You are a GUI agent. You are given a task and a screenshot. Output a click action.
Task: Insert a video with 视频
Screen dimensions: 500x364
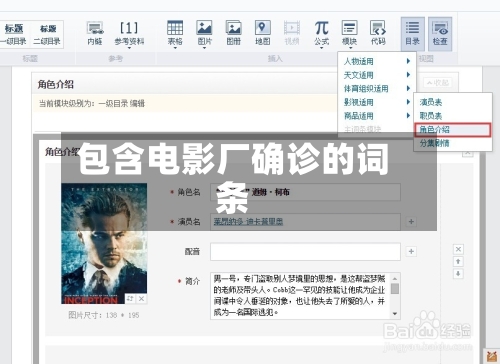coord(292,33)
